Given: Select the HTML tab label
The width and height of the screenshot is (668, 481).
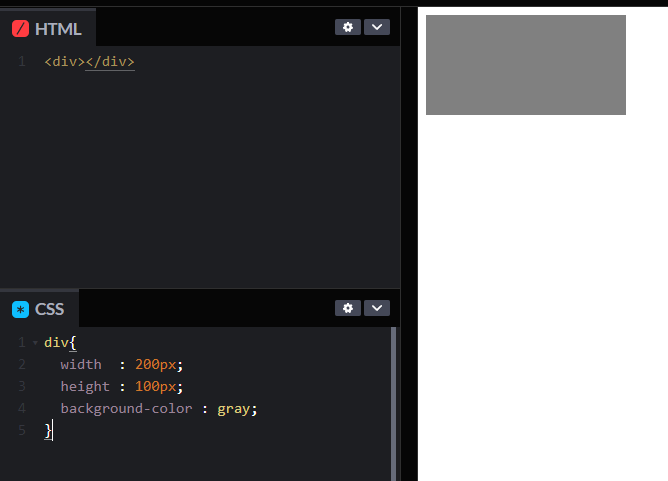Looking at the screenshot, I should pos(58,29).
